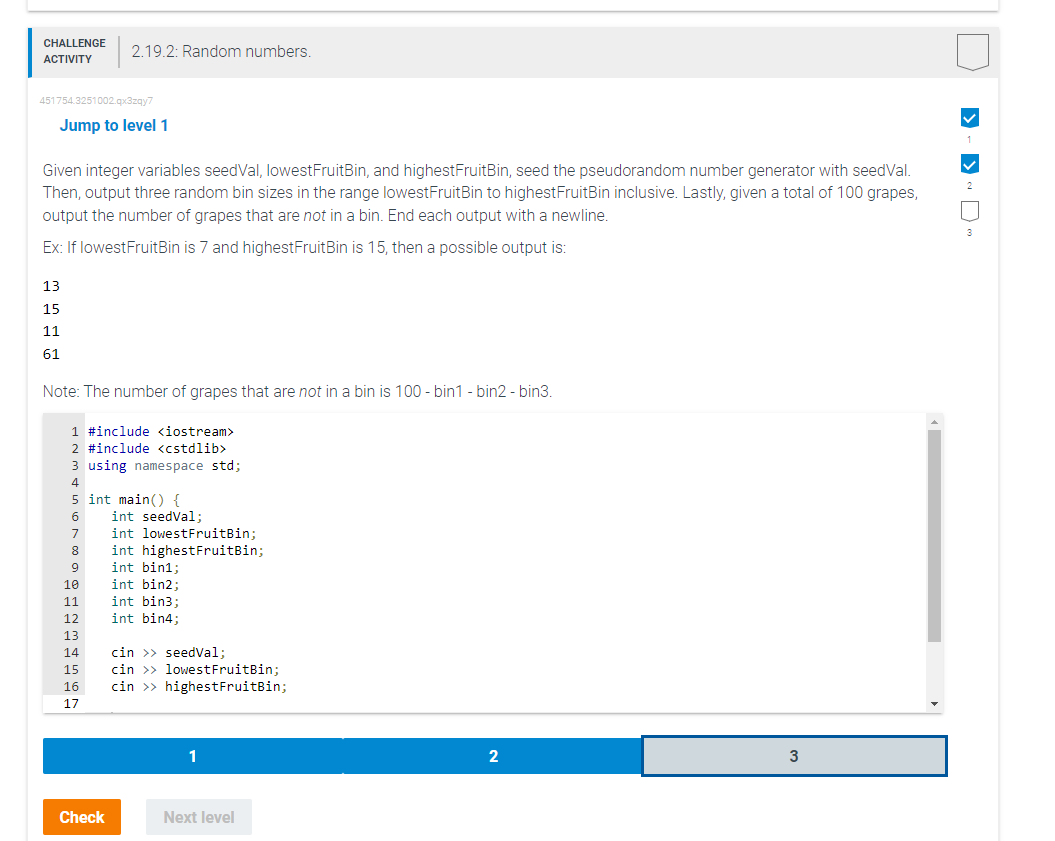The width and height of the screenshot is (1055, 841).
Task: Select the empty level 3 checkbox
Action: click(969, 210)
